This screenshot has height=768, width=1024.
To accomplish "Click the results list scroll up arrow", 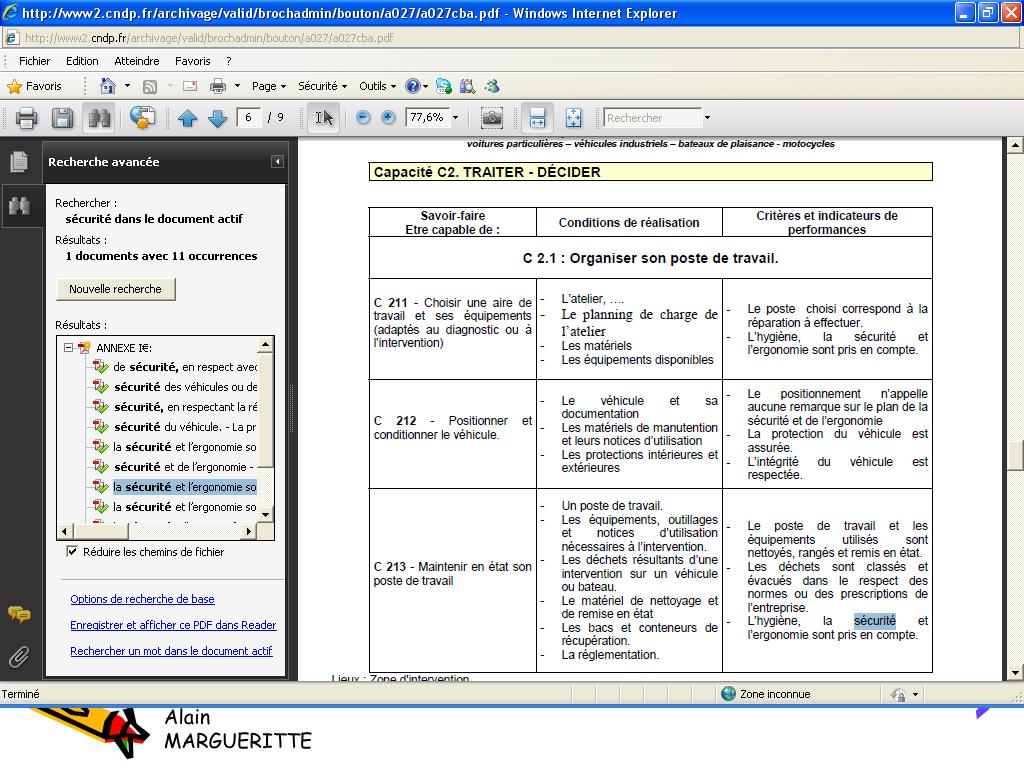I will pos(266,344).
